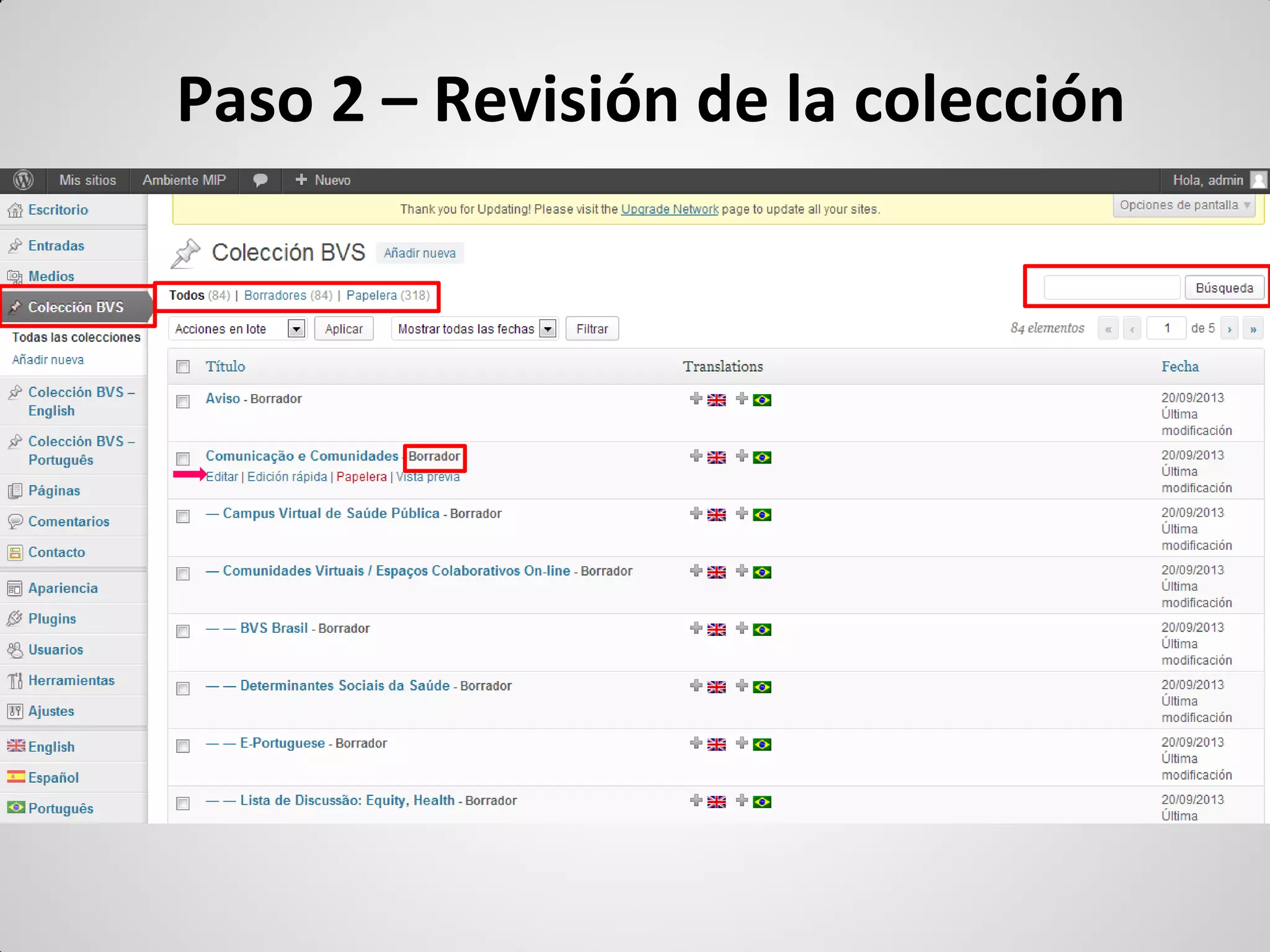Viewport: 1270px width, 952px height.
Task: Click the Escritorio home icon
Action: [x=15, y=210]
